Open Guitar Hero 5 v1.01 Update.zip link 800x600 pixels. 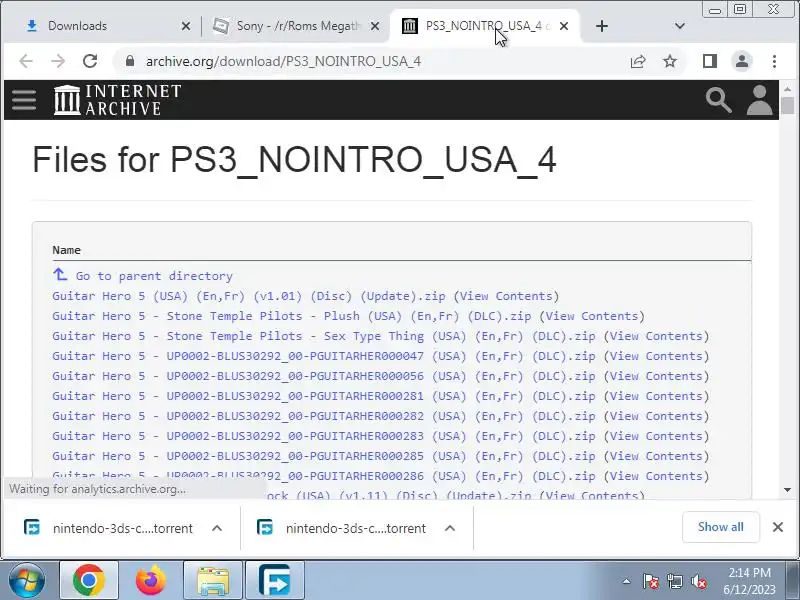(248, 296)
